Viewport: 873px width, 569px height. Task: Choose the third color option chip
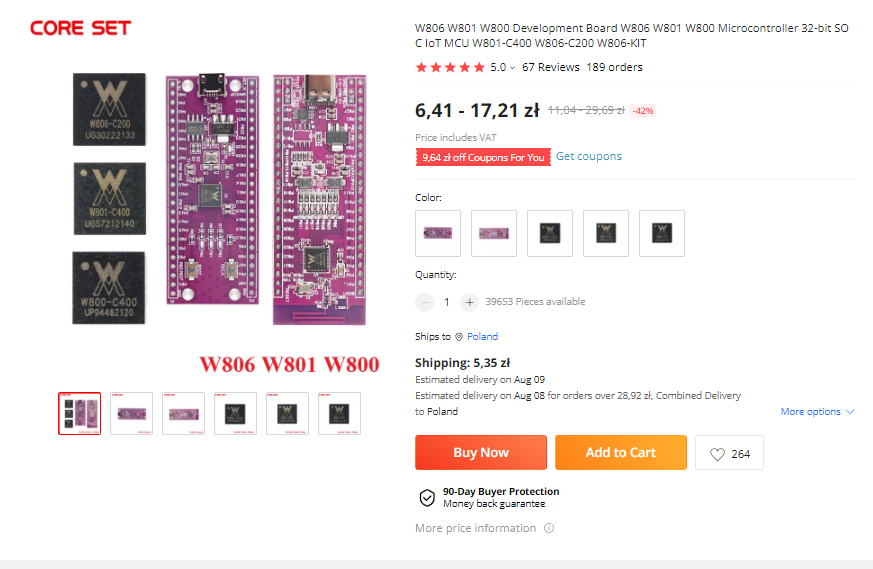point(550,233)
